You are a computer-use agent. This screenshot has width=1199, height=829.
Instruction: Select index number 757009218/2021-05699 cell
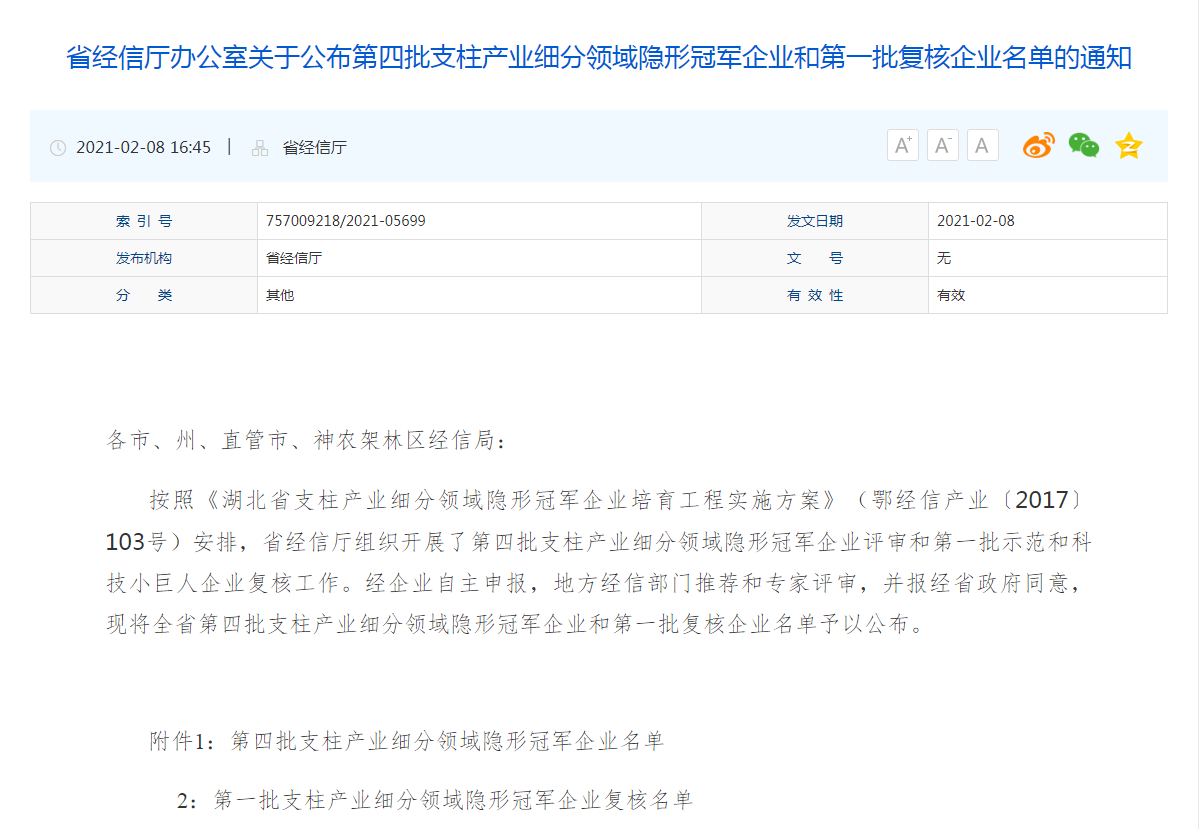(346, 221)
